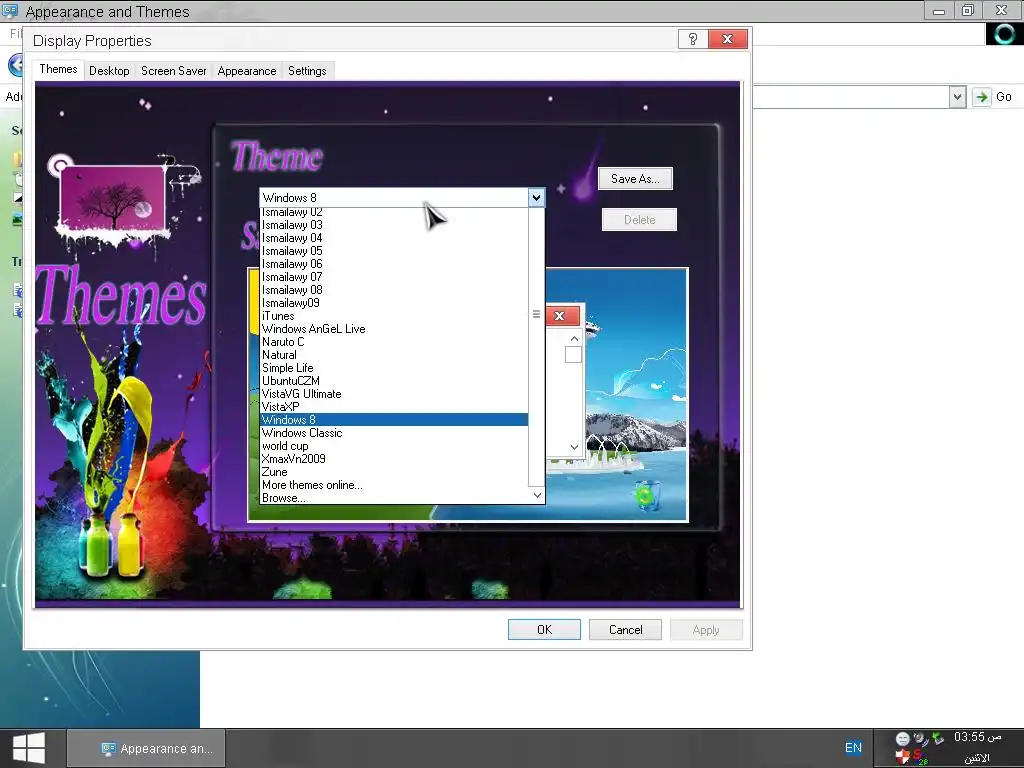Open the Safely Remove Hardware tray icon
Viewport: 1024px width, 768px height.
coord(938,739)
